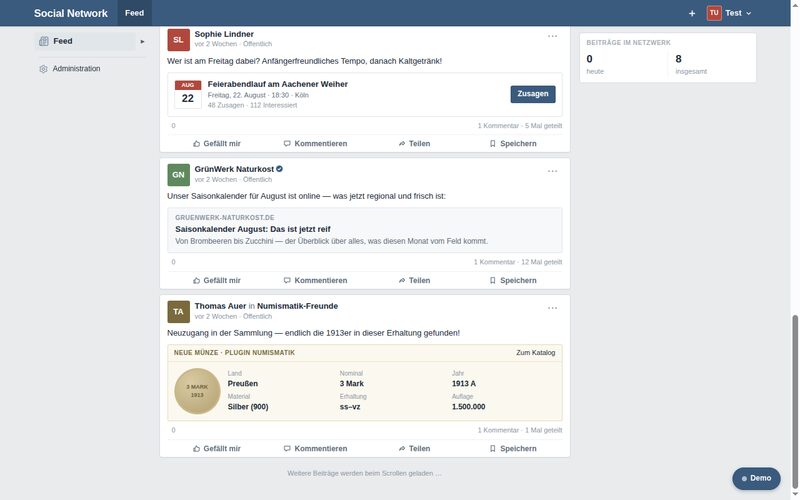Click the insgesamt posts count 8

[678, 59]
